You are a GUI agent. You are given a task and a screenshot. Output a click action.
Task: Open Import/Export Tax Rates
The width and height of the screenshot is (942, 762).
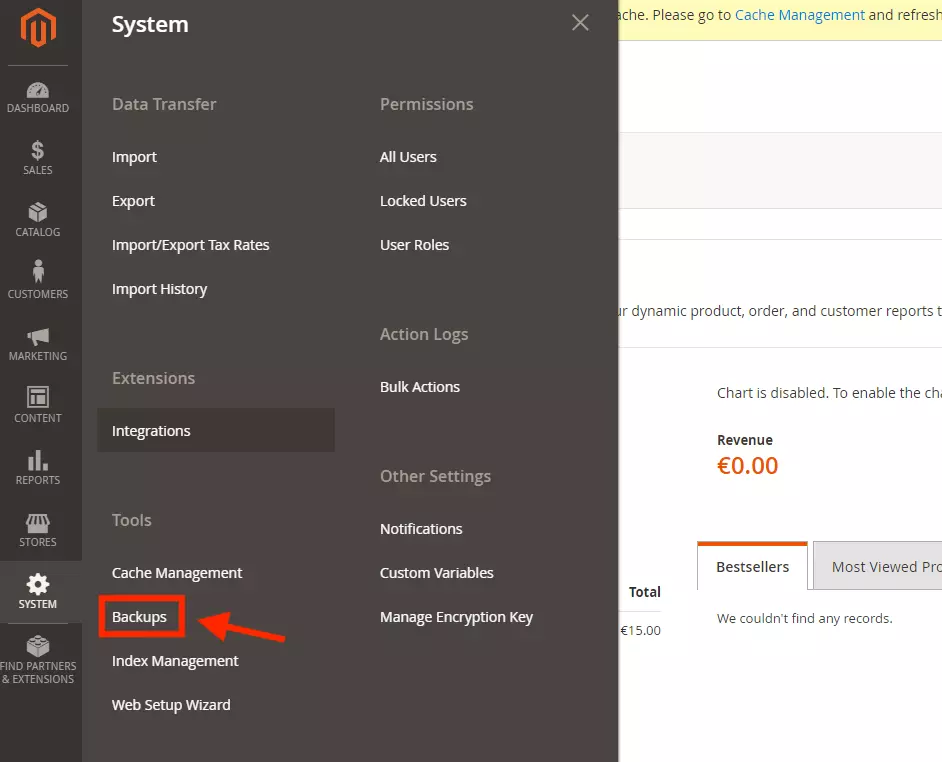pos(190,245)
